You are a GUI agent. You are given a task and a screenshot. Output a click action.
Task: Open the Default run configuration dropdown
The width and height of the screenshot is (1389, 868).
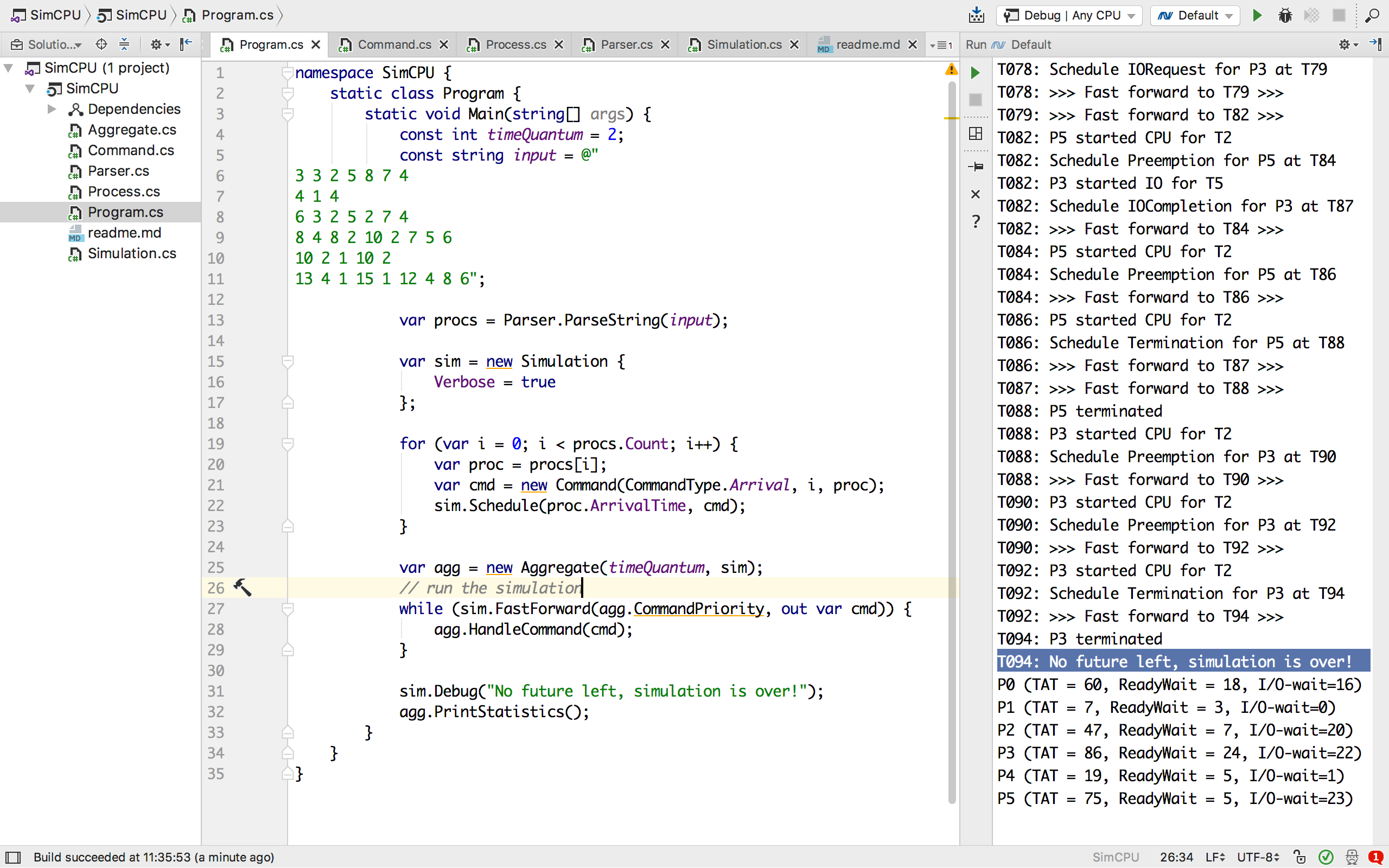pos(1194,16)
